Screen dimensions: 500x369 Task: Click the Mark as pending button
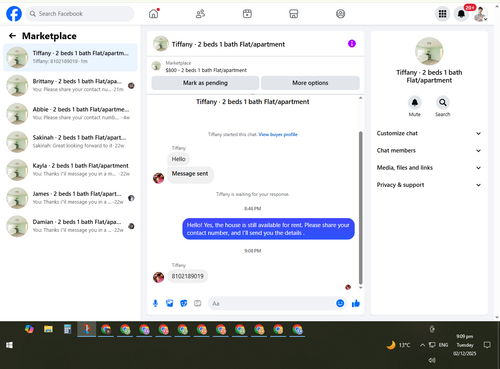tap(205, 83)
